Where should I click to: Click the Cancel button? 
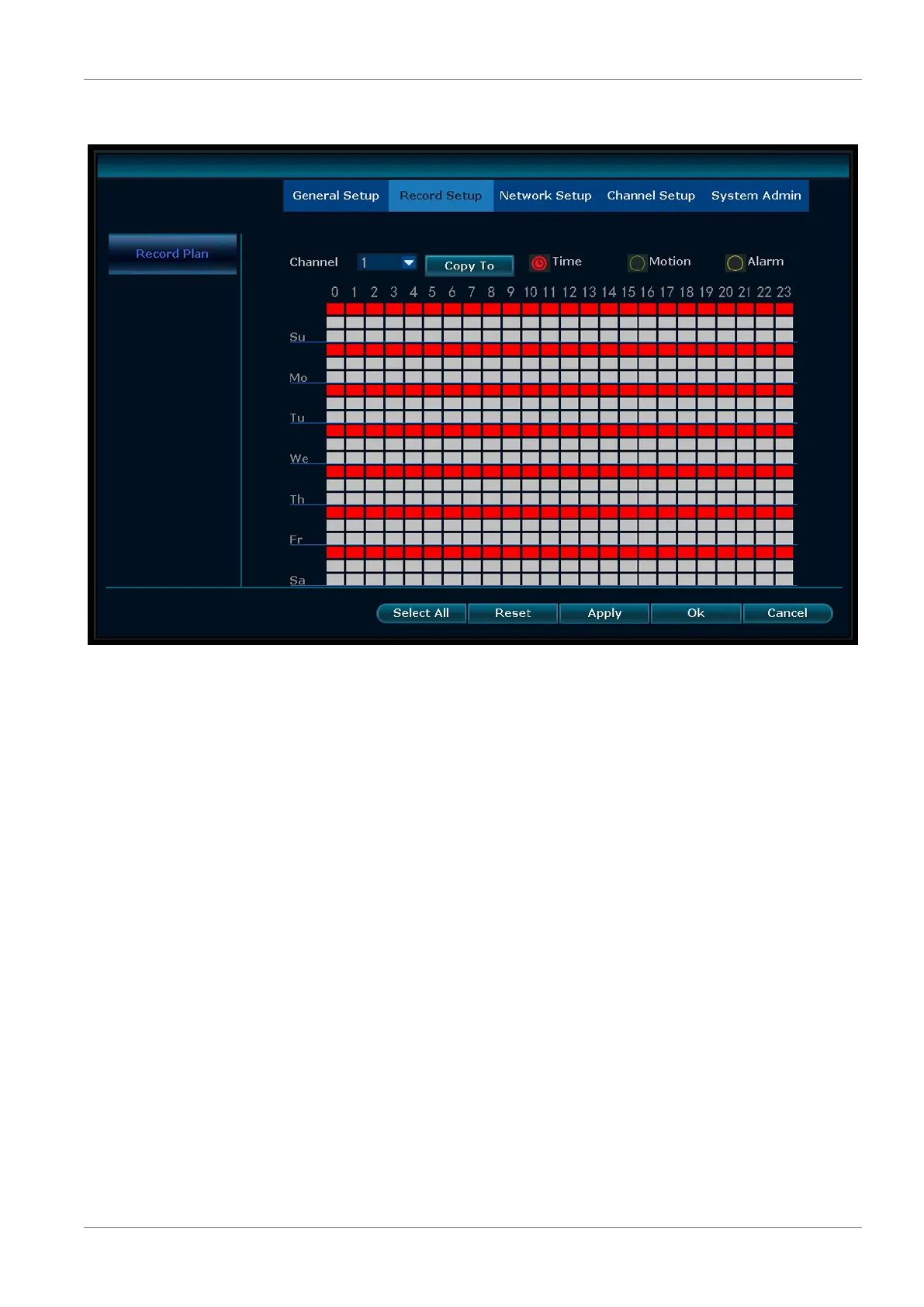click(787, 613)
